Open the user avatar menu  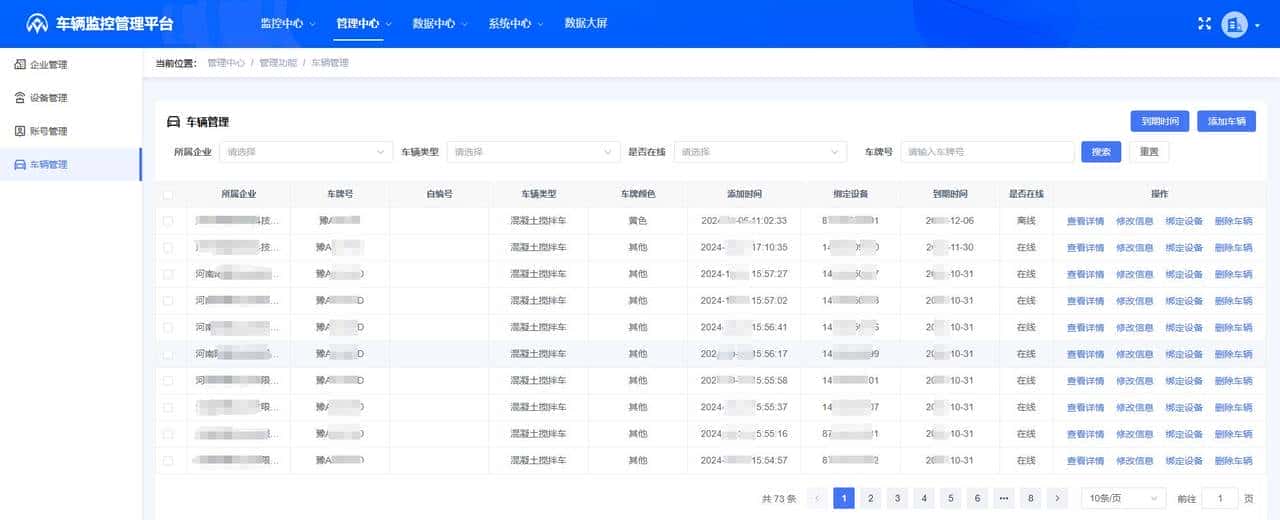tap(1234, 24)
